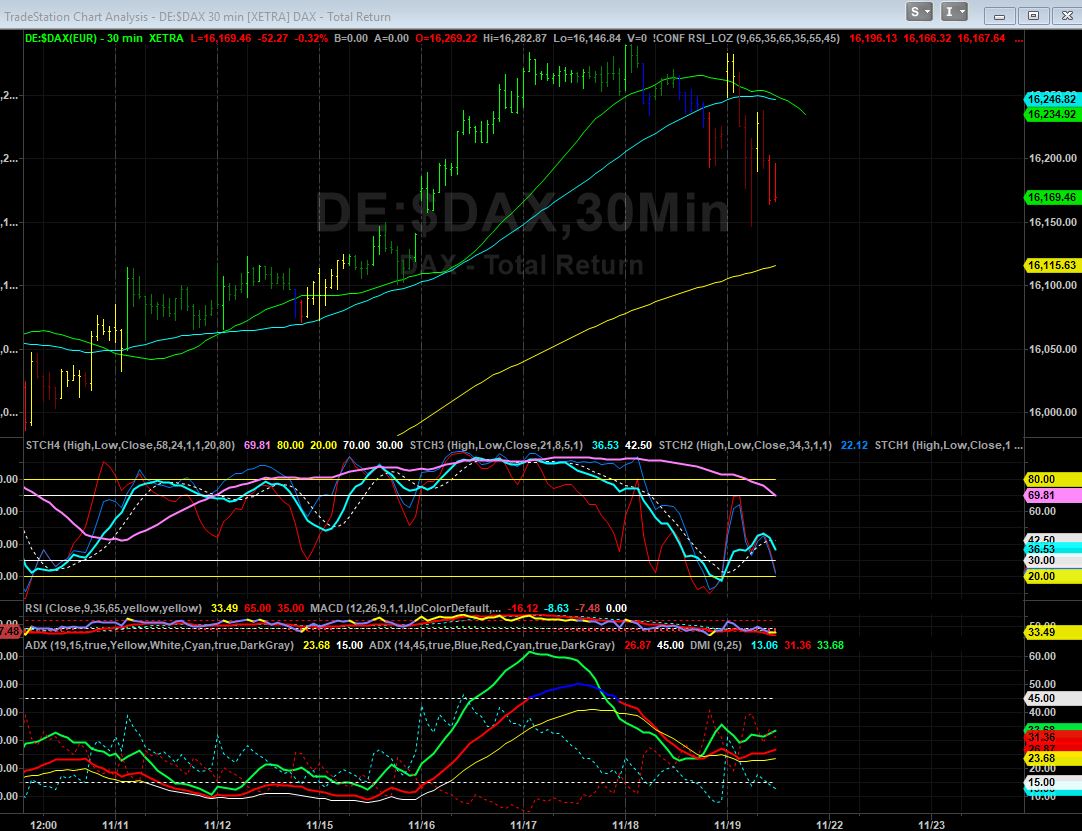Select the DE:$DAX(EUR) - 30 min symbol label
This screenshot has width=1082, height=831.
83,39
